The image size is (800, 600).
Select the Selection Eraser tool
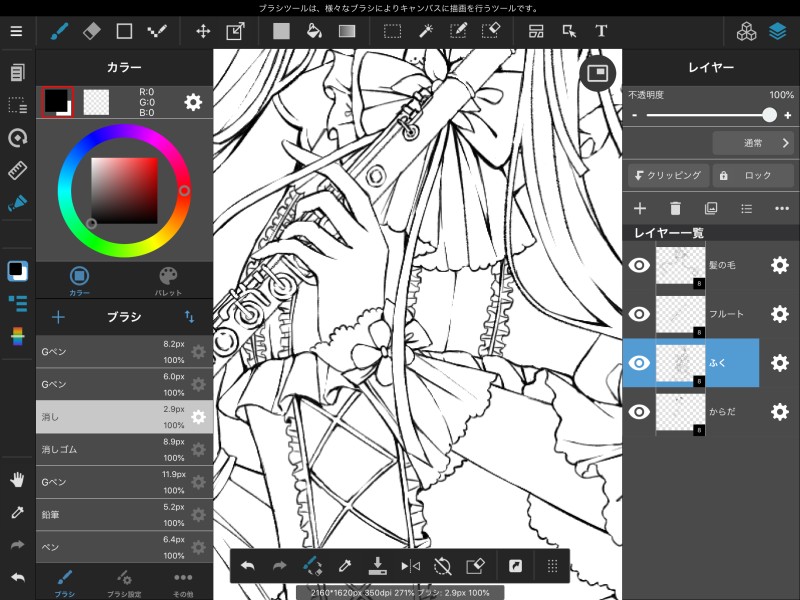click(x=491, y=31)
